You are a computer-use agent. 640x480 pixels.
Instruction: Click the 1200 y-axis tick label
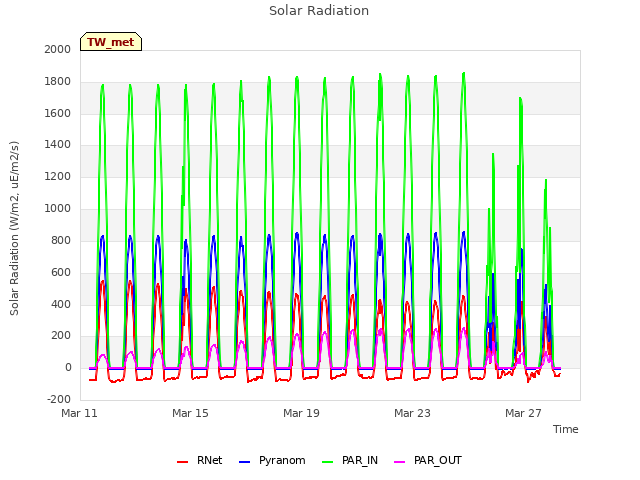click(58, 177)
